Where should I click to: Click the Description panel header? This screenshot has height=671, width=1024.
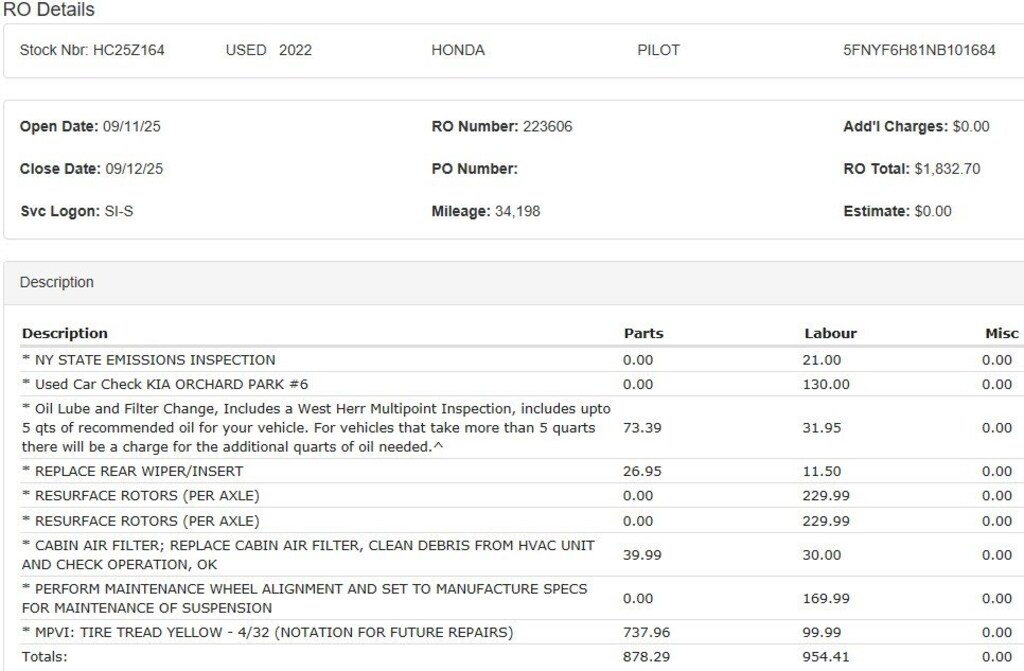[57, 283]
